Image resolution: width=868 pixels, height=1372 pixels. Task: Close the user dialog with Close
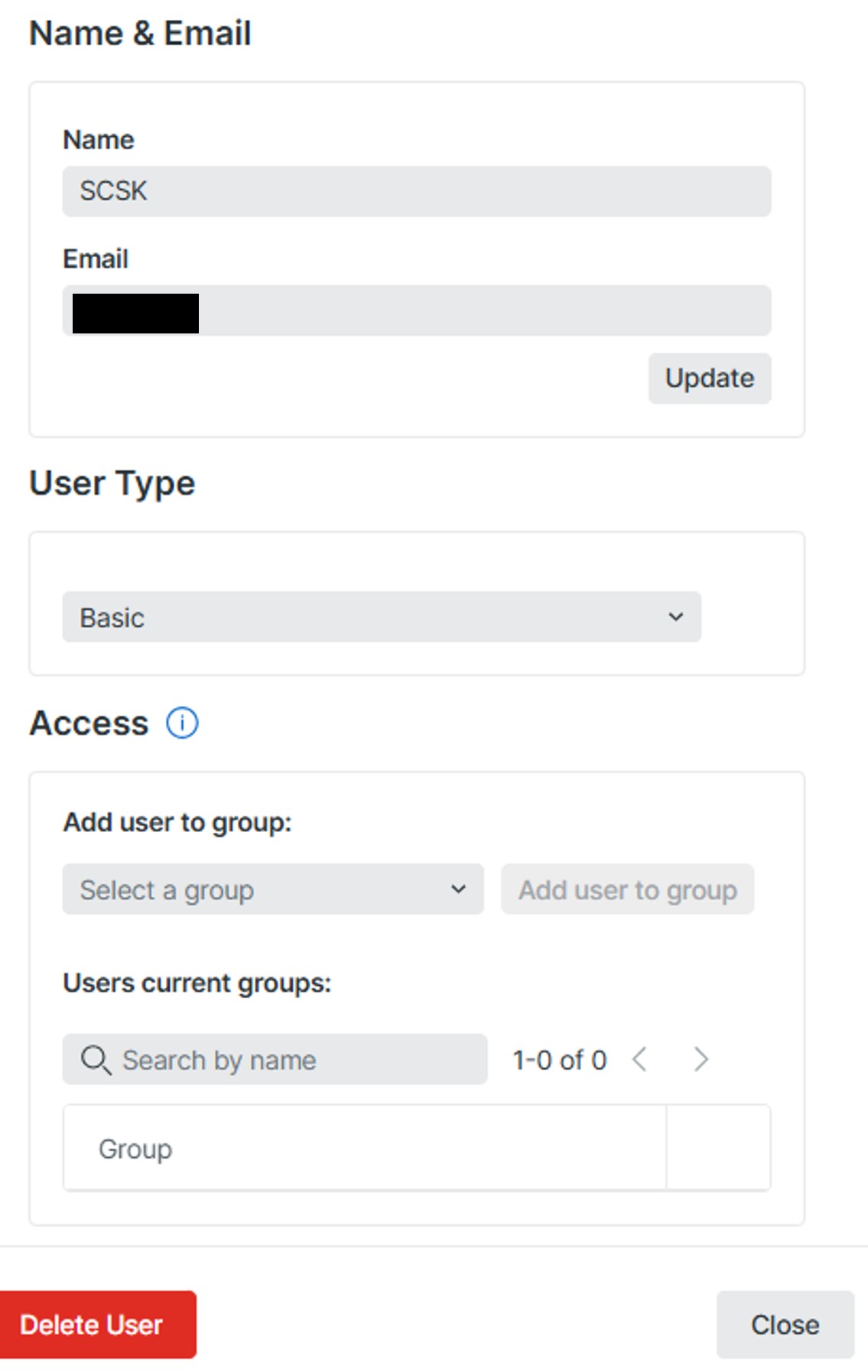coord(785,1325)
